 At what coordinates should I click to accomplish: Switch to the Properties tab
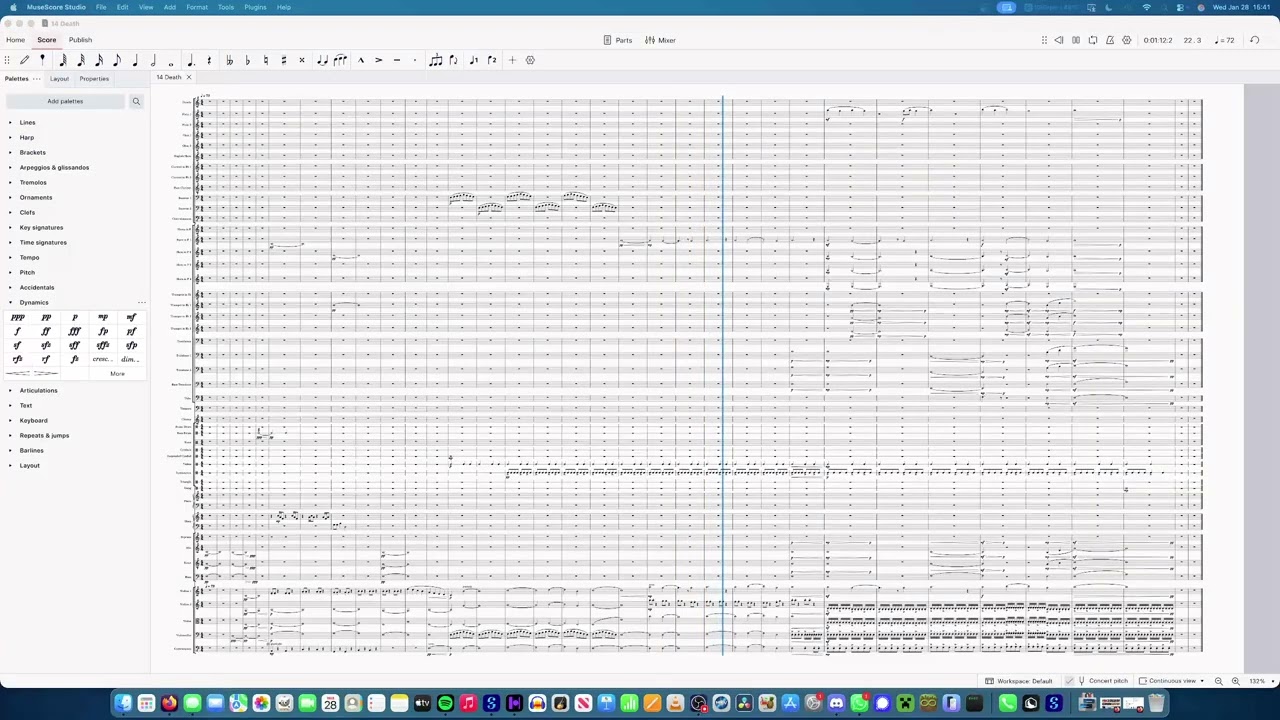94,78
